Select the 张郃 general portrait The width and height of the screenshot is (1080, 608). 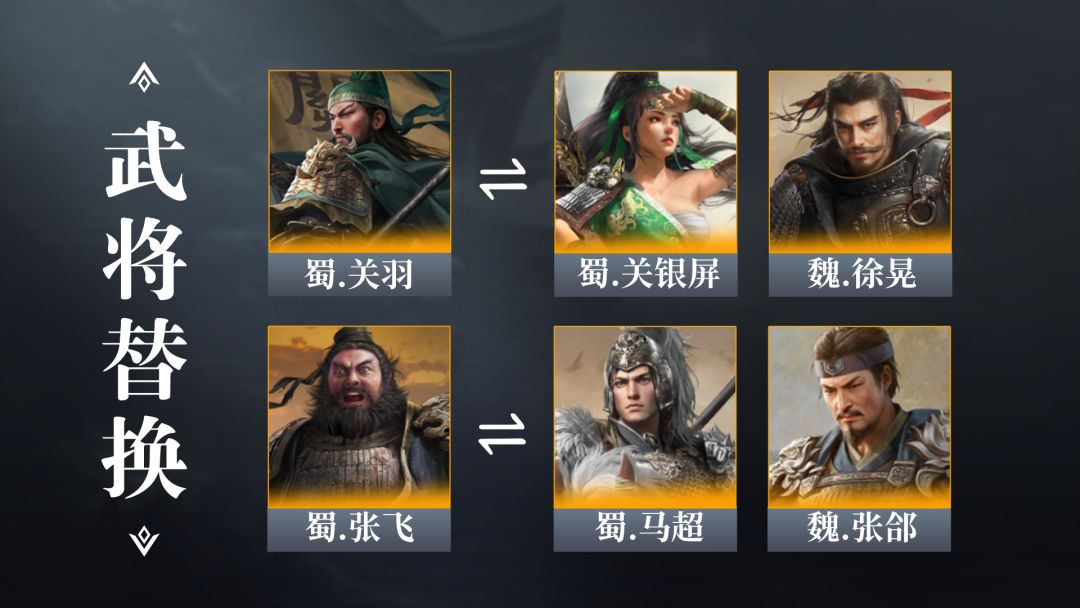click(x=860, y=417)
